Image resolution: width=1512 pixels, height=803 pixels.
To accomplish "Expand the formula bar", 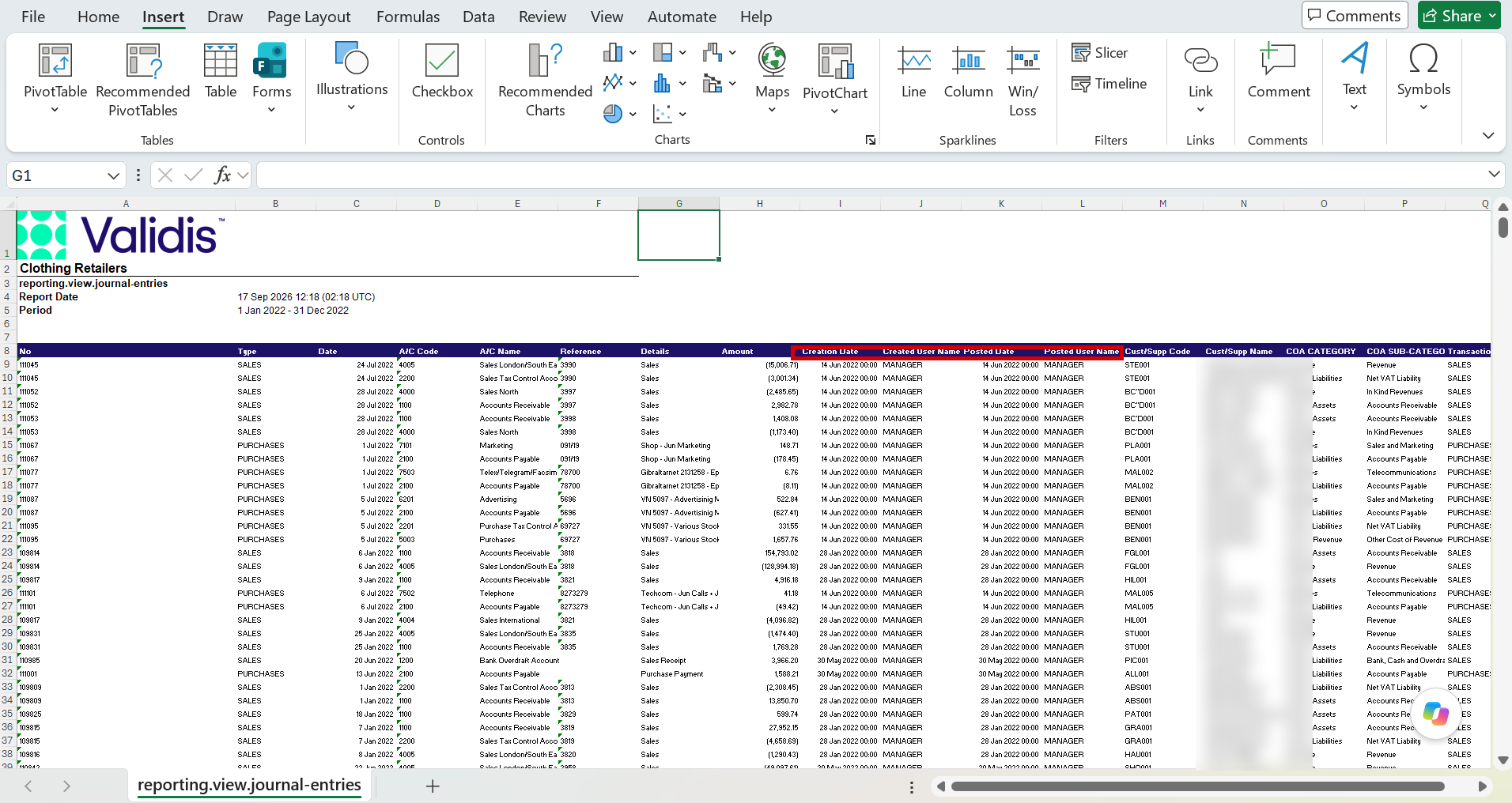I will point(1494,174).
